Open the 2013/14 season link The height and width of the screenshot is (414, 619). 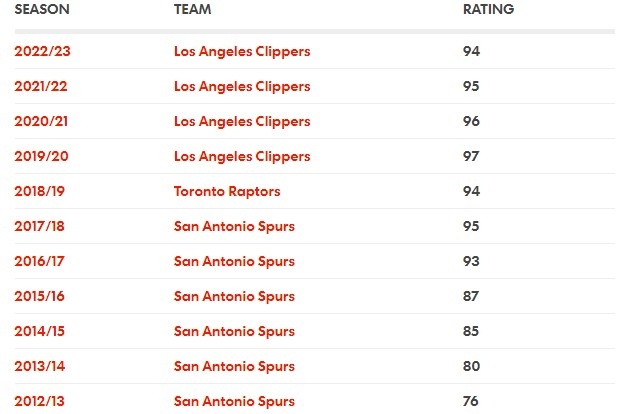click(x=39, y=366)
